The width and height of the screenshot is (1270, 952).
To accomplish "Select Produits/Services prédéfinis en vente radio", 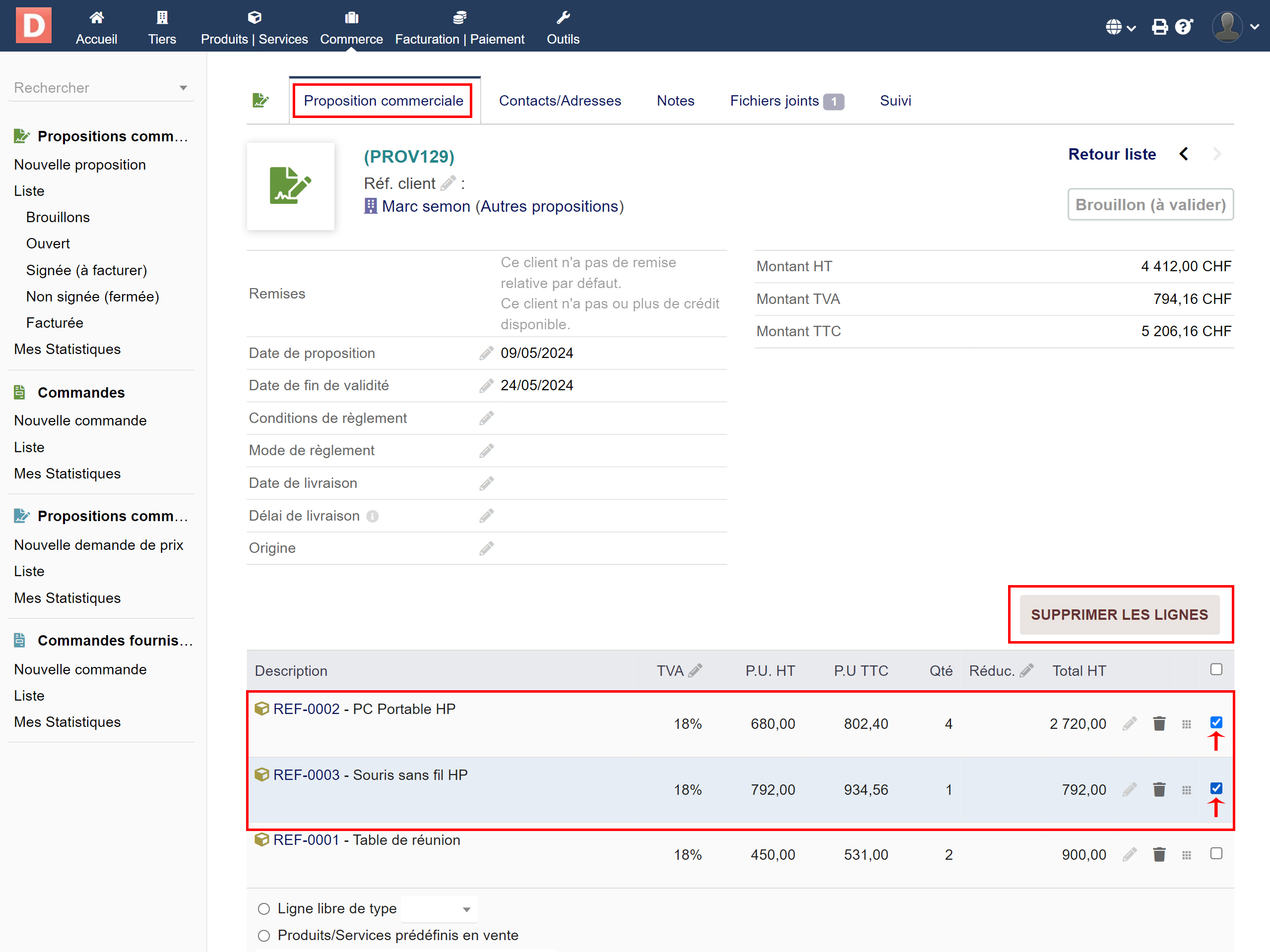I will 263,935.
